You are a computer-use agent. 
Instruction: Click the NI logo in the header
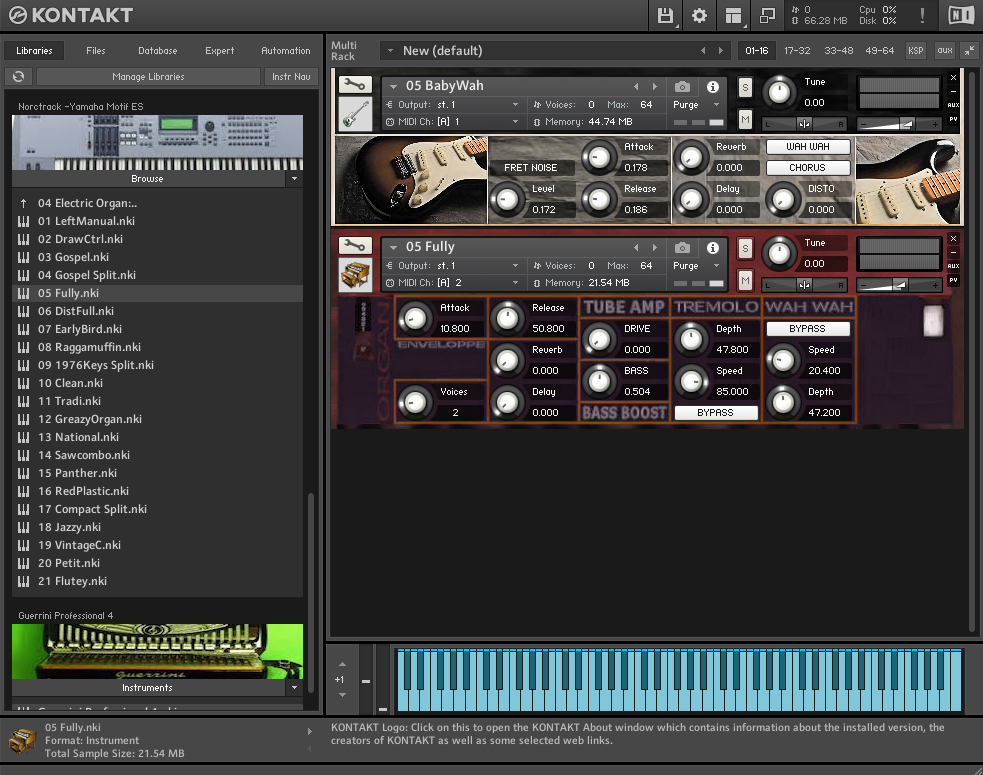pos(961,16)
